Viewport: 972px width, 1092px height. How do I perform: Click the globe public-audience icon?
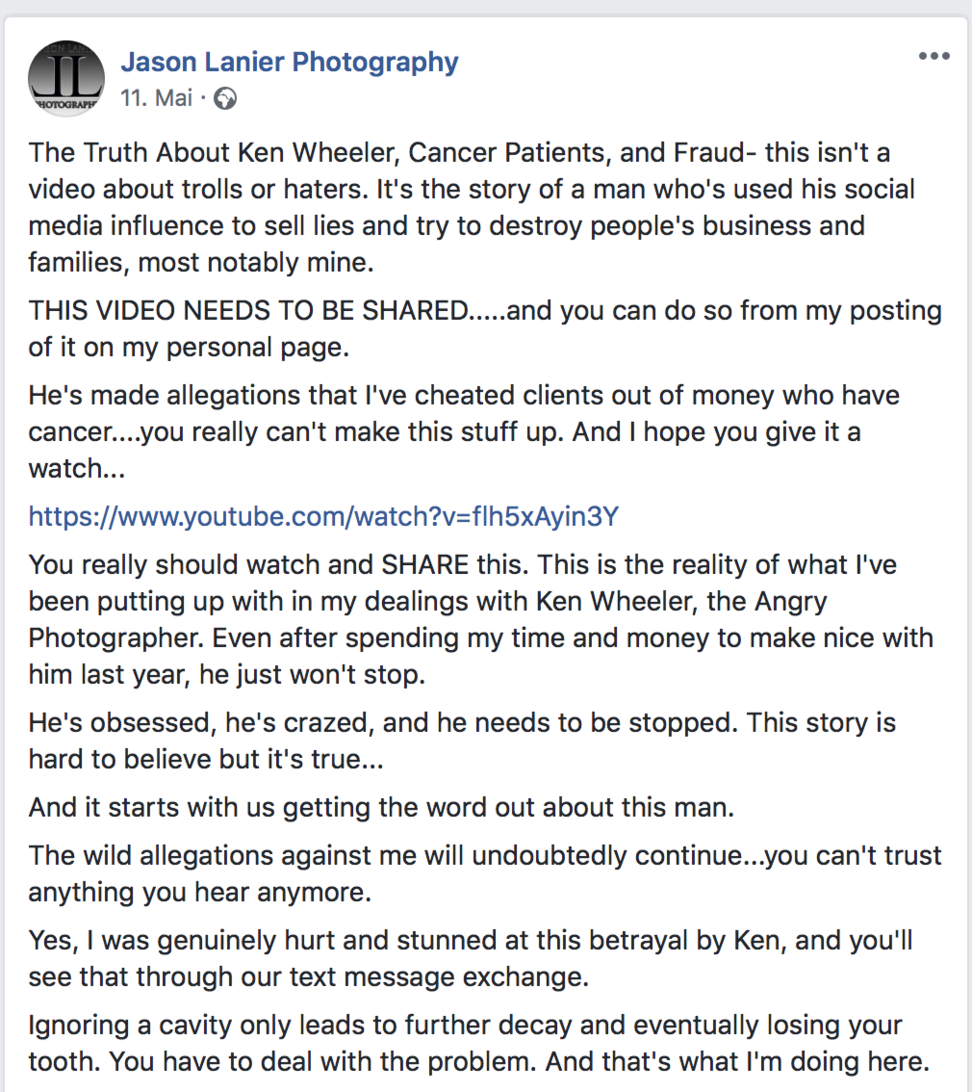point(226,98)
